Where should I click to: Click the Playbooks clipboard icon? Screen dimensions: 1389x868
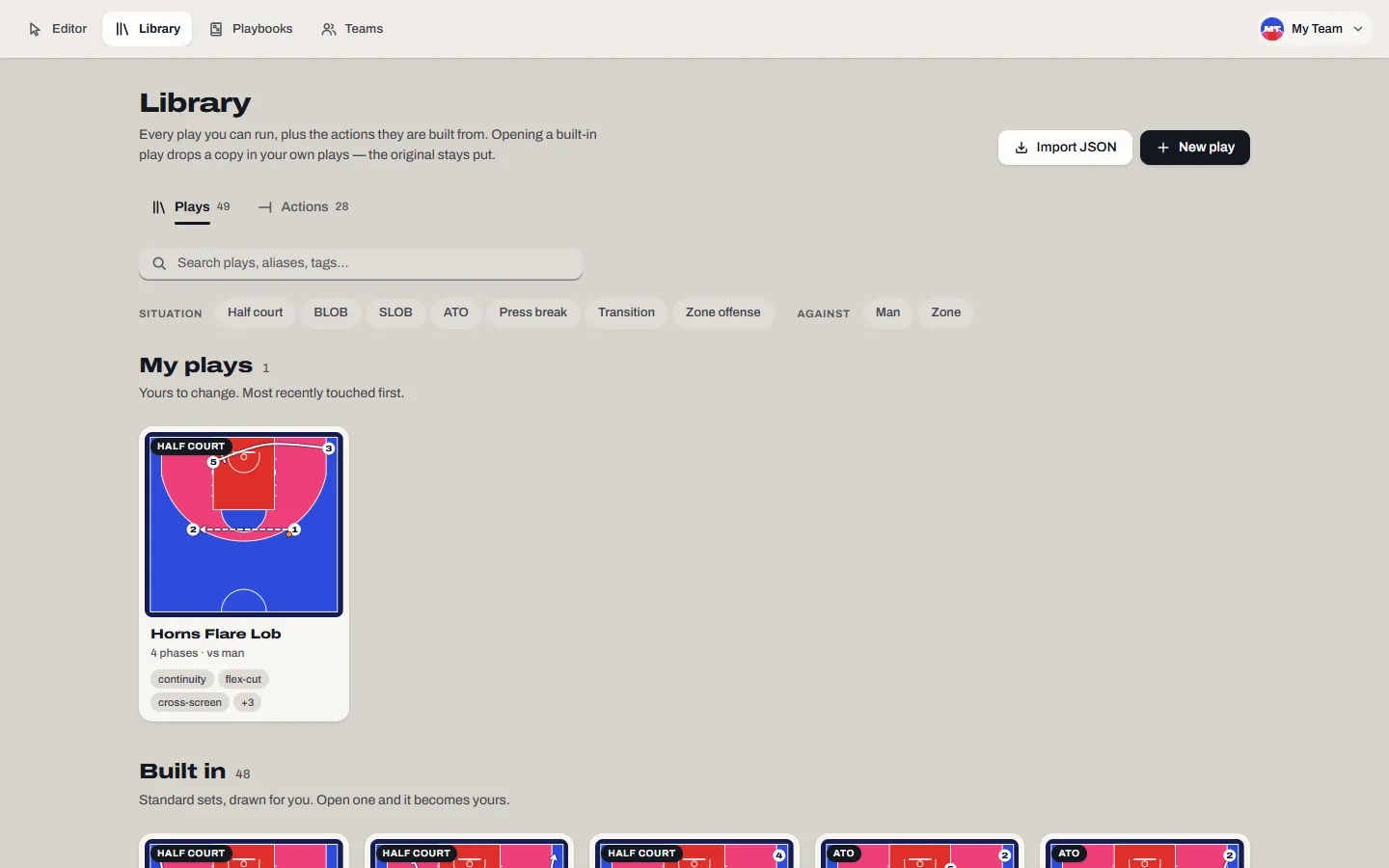click(x=216, y=29)
